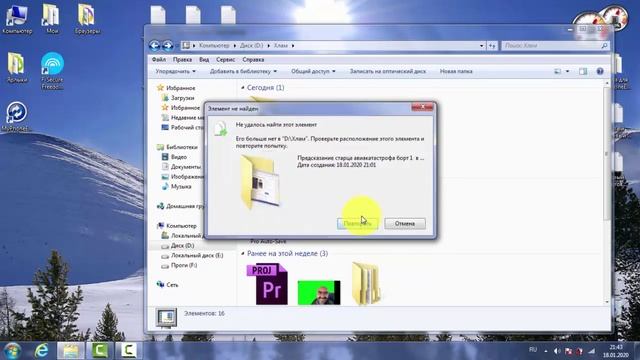Screen dimensions: 640x360
Task: Open the Explorer taskbar button
Action: coord(71,350)
